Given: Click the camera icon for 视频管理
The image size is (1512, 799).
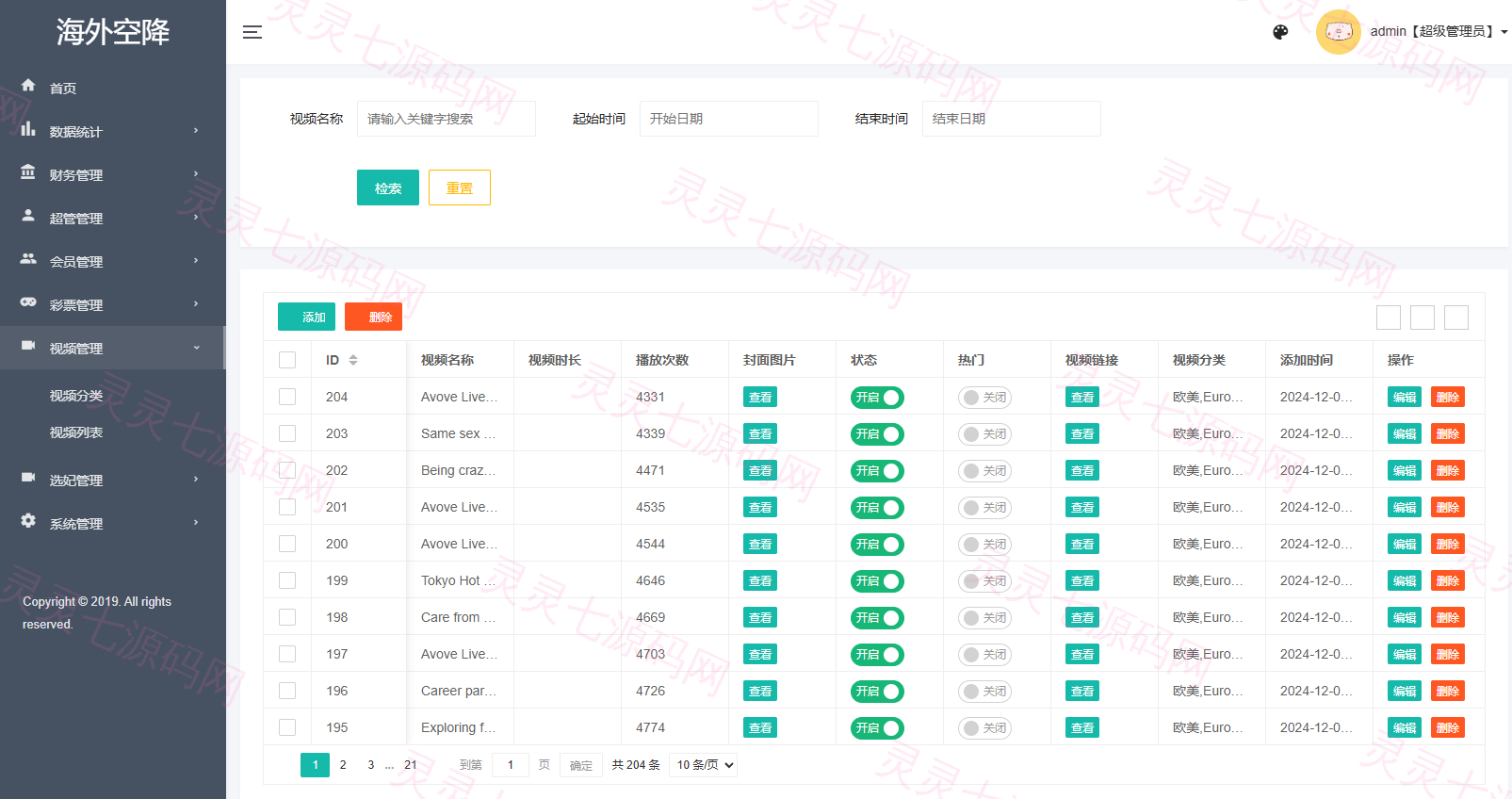Looking at the screenshot, I should 28,346.
